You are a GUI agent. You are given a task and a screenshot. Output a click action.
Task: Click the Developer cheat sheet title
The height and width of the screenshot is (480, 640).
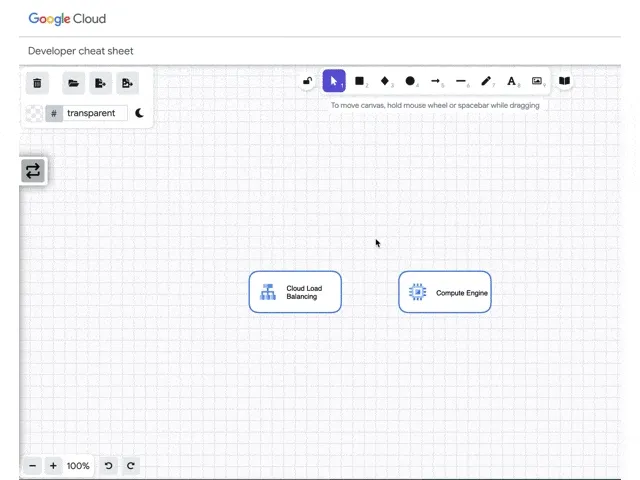(80, 51)
